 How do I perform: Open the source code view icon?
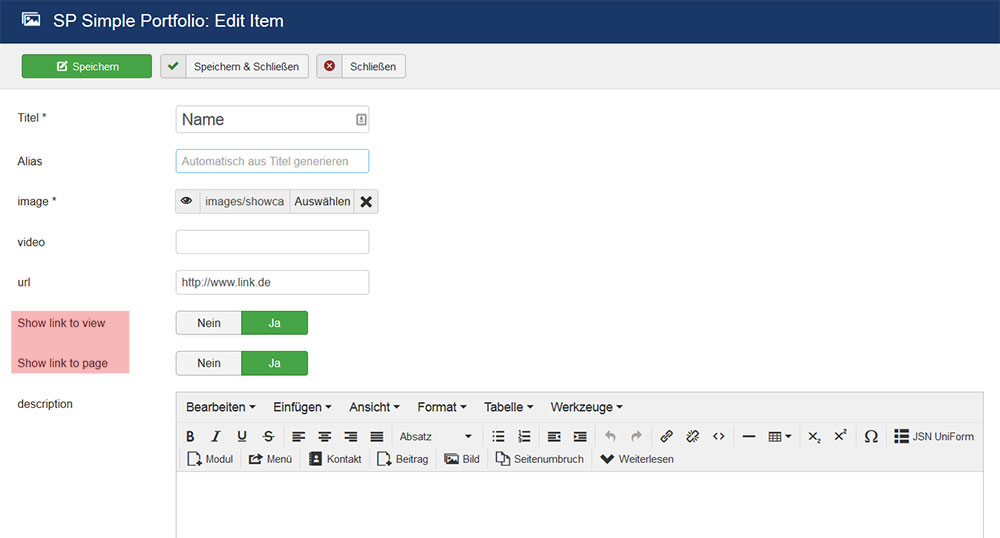(x=718, y=437)
